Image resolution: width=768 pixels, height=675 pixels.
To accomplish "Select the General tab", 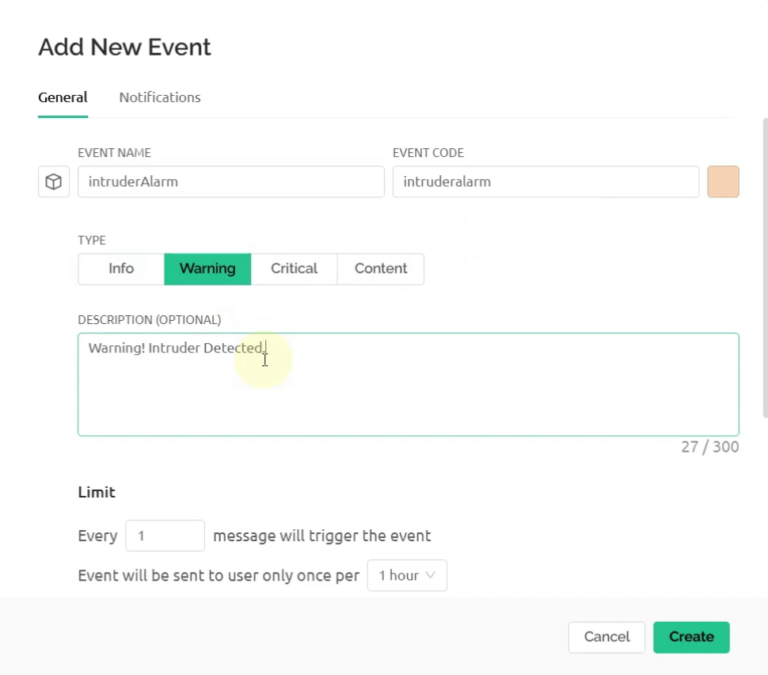I will click(x=63, y=97).
